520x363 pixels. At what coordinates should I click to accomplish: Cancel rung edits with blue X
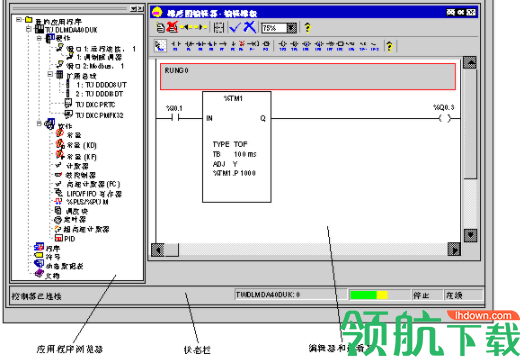pos(249,27)
